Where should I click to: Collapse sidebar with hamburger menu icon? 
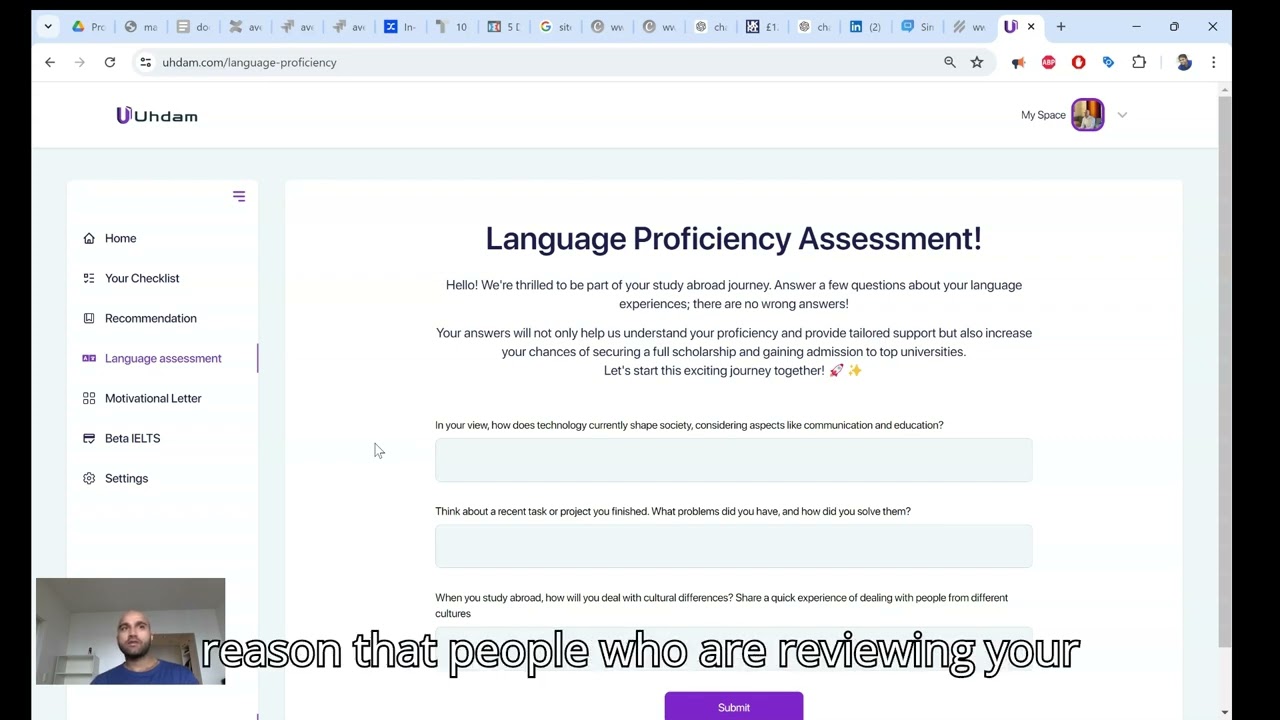239,196
